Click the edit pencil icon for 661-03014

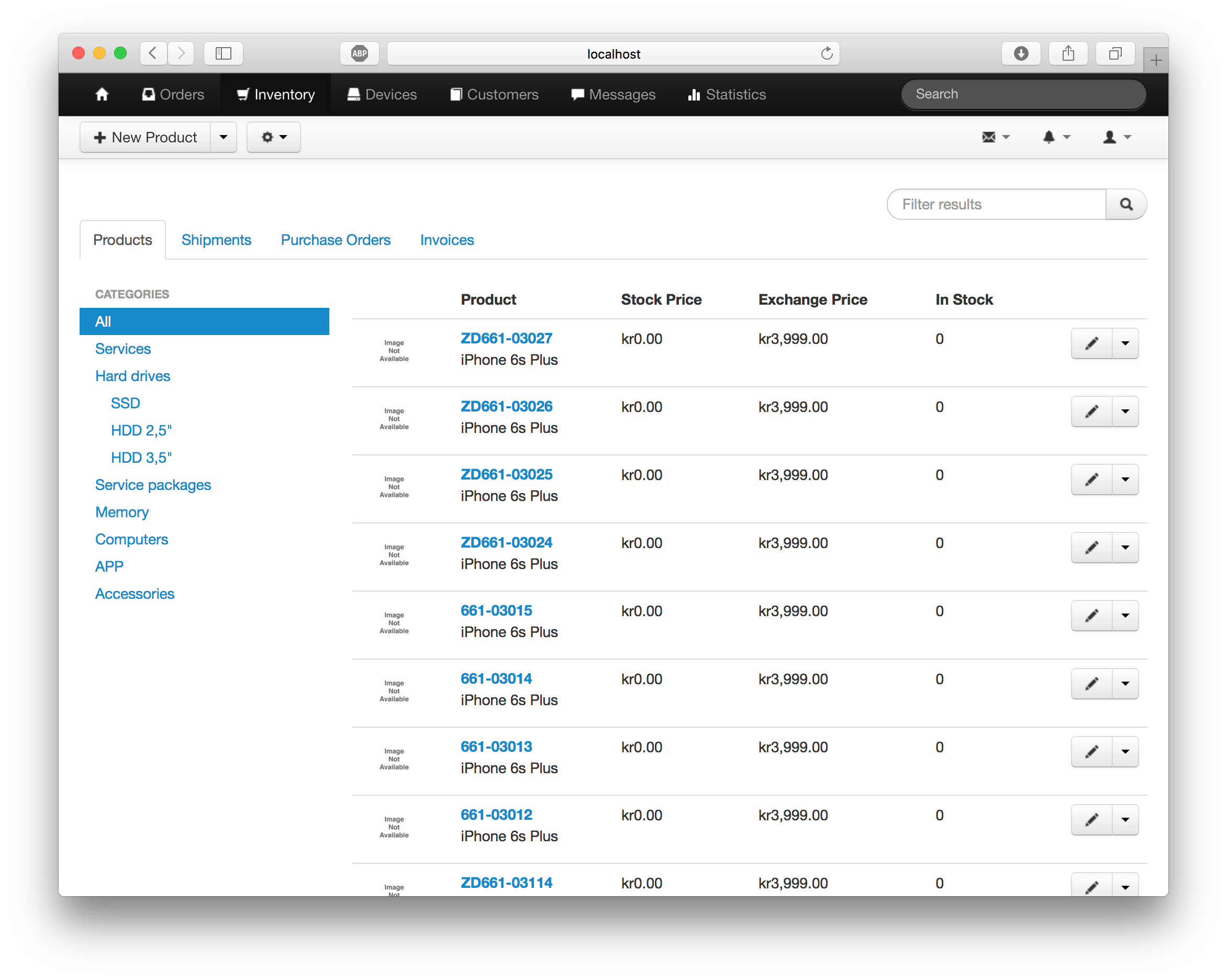pos(1090,683)
